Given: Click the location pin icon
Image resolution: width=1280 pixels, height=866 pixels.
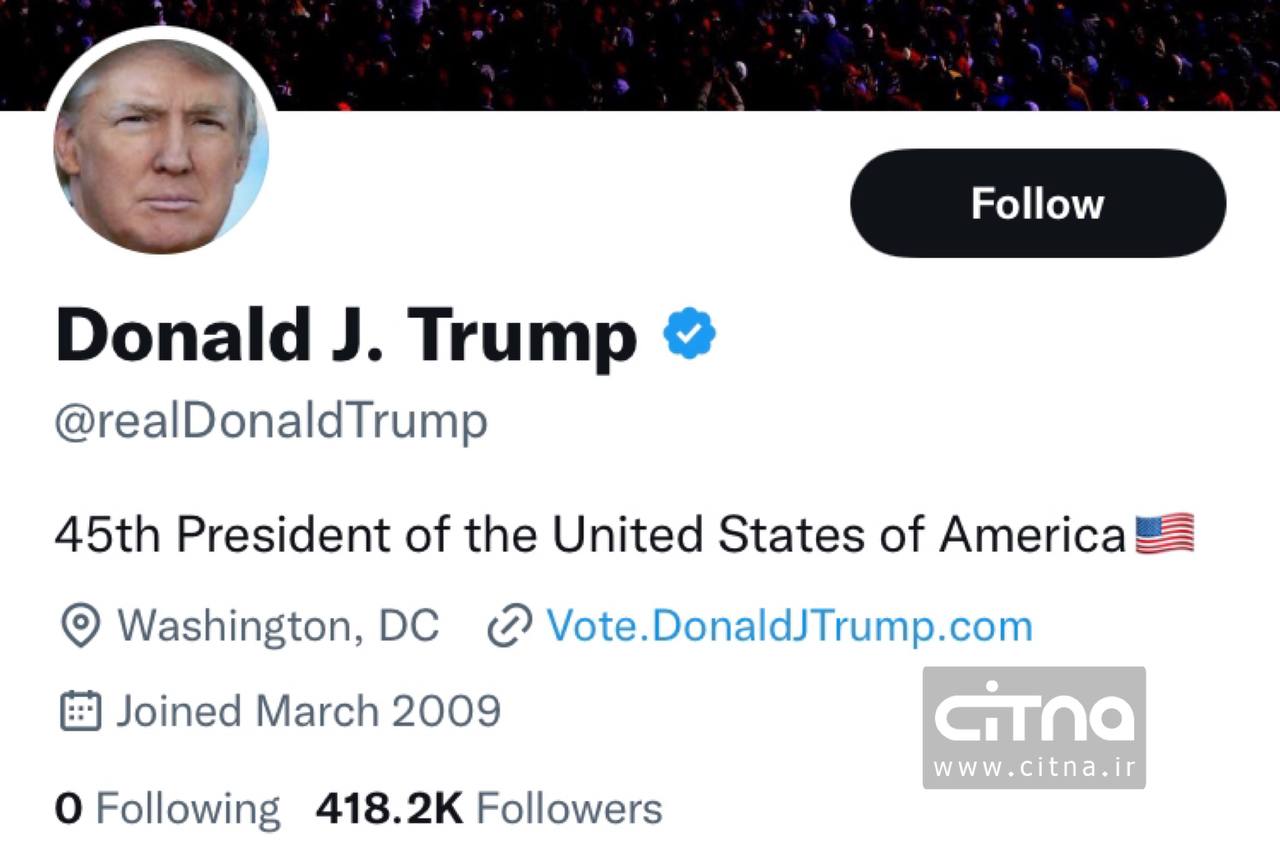Looking at the screenshot, I should 80,626.
